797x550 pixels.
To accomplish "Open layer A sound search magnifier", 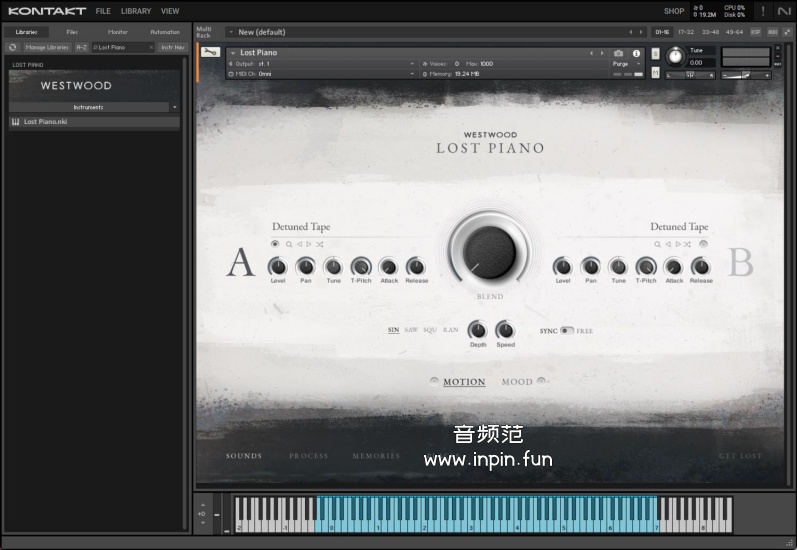I will [x=289, y=244].
